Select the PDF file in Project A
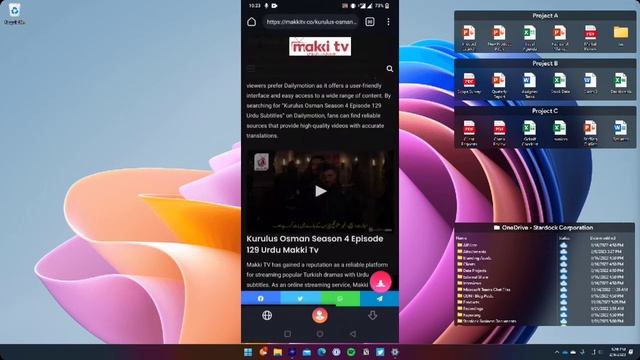 point(590,38)
